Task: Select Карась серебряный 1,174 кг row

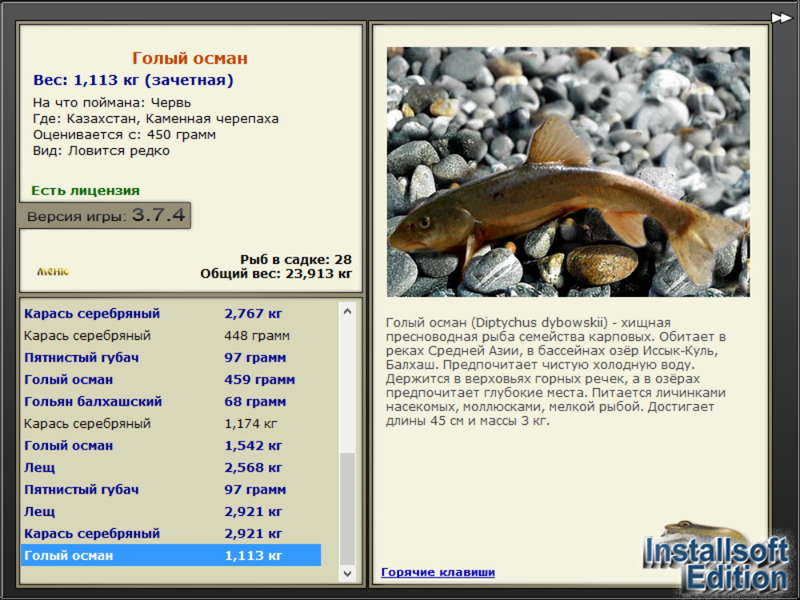Action: (x=171, y=423)
